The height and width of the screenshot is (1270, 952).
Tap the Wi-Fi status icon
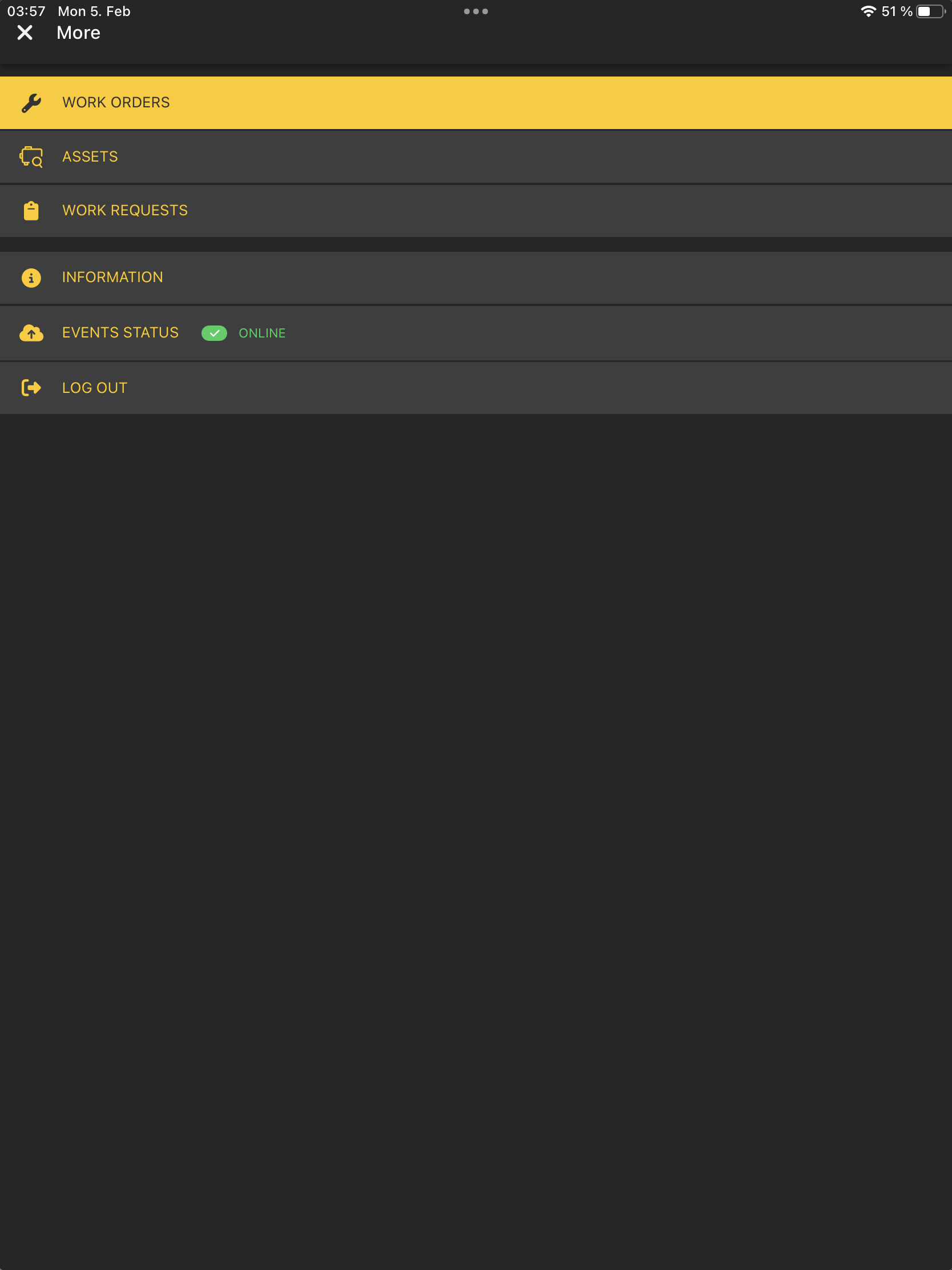(869, 11)
